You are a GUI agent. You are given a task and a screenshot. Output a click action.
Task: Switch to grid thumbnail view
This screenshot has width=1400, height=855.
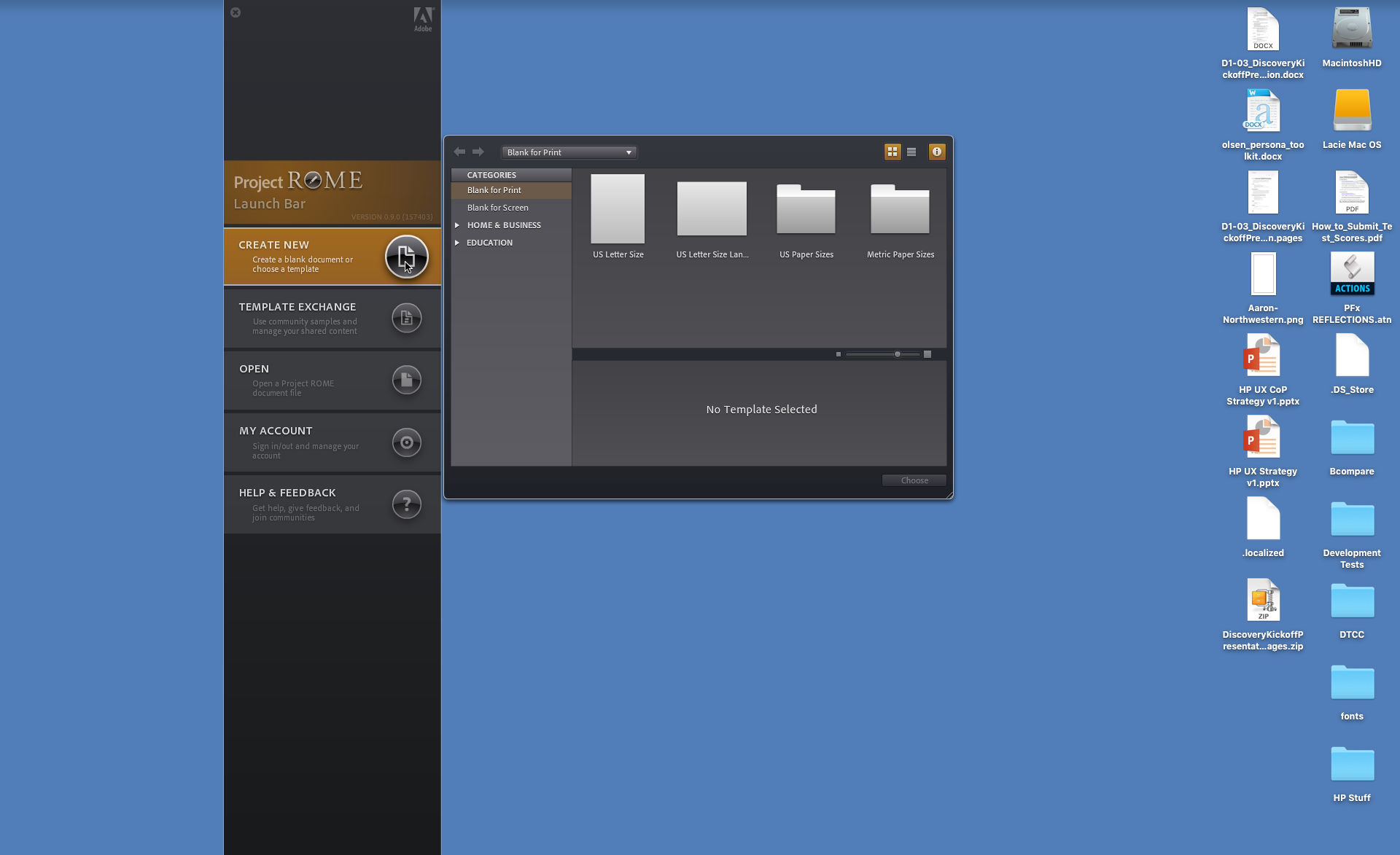(892, 152)
